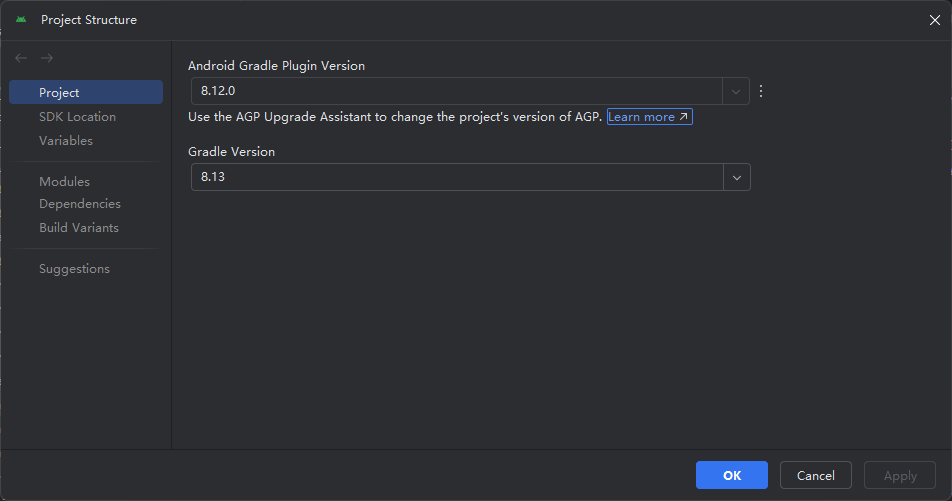Screen dimensions: 952x501
Task: Open the Modules section
Action: [64, 182]
